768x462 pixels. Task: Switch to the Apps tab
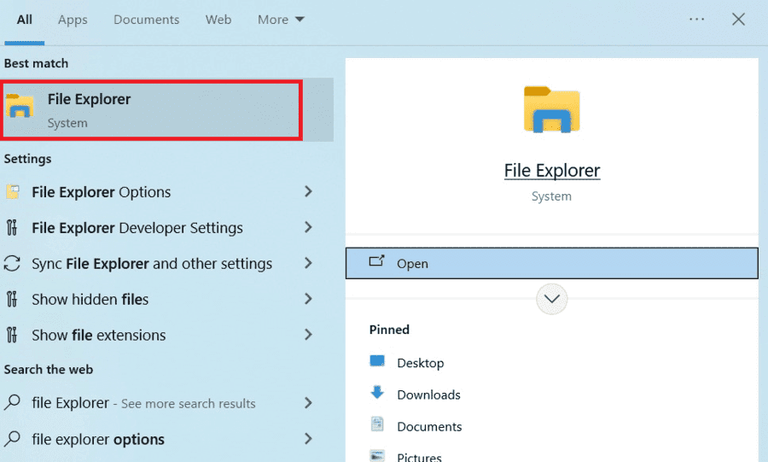(72, 20)
